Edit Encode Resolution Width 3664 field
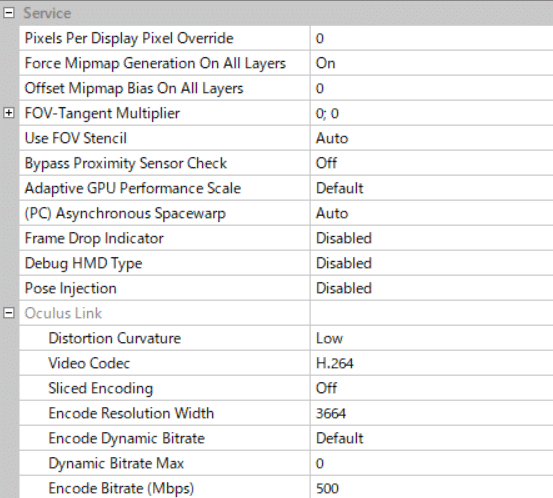This screenshot has height=498, width=553. (432, 413)
